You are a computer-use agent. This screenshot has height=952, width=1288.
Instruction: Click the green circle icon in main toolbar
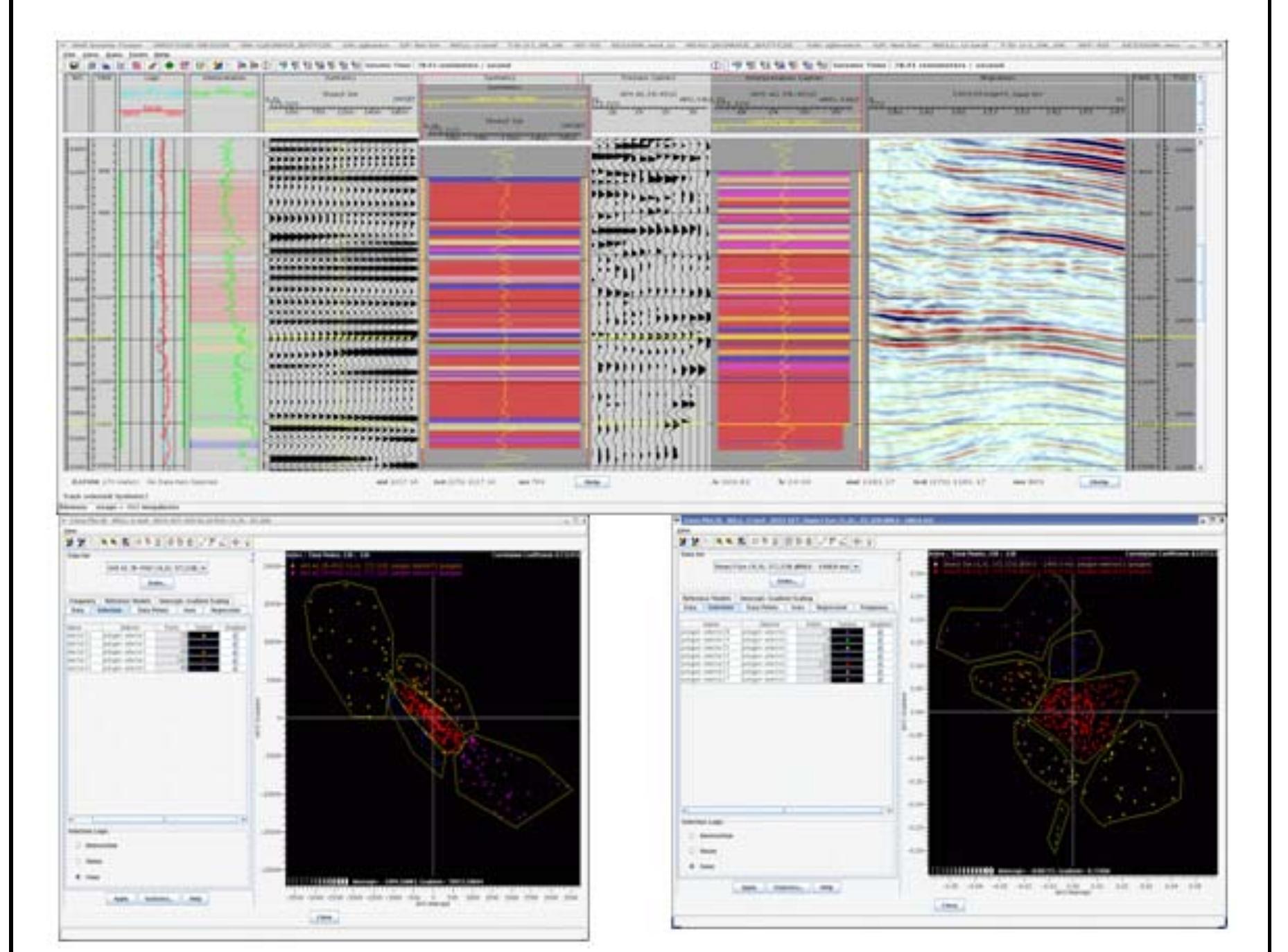pyautogui.click(x=168, y=66)
